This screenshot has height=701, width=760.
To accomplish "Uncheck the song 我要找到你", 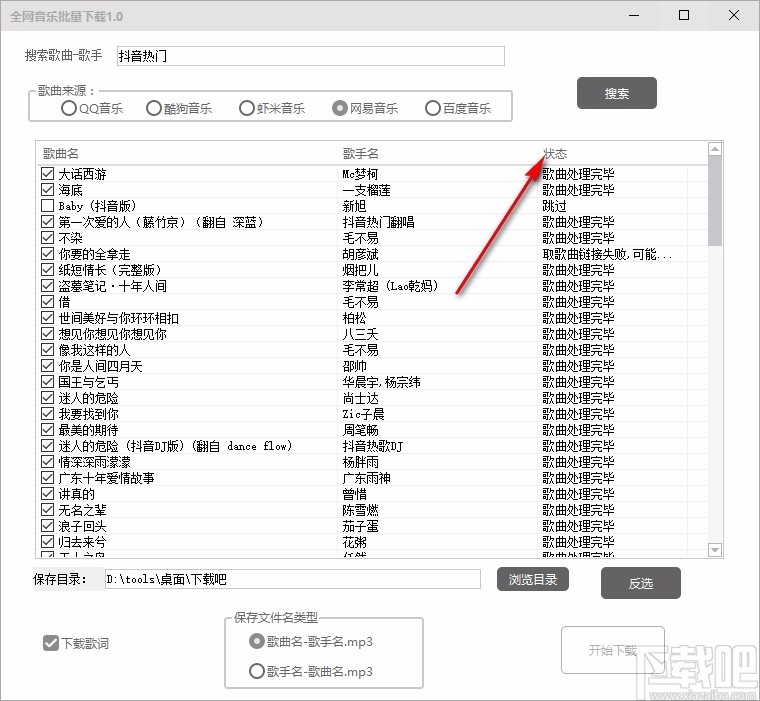I will pos(48,414).
